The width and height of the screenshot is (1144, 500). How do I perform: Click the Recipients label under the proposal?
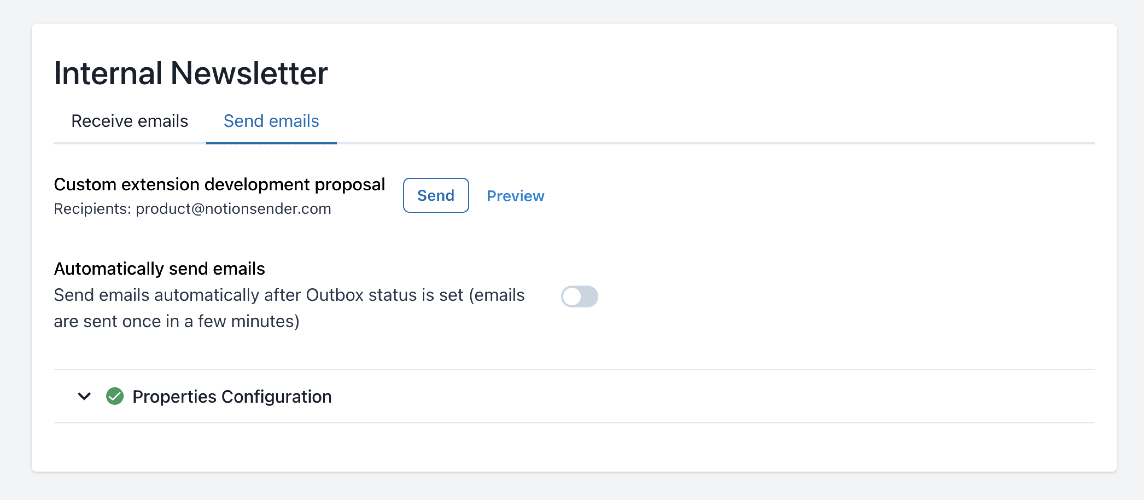coord(93,209)
